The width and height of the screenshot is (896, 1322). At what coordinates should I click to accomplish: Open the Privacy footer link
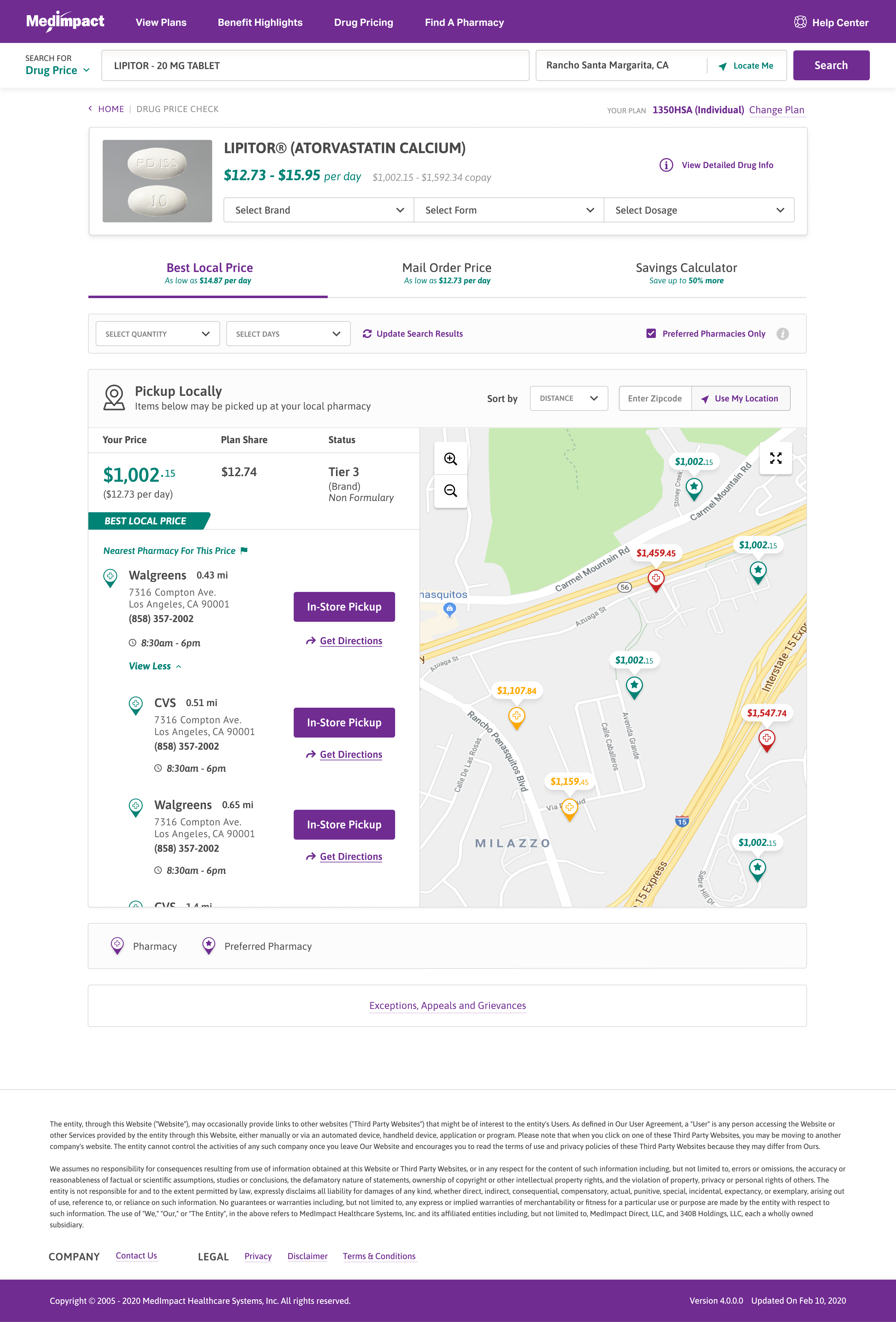(258, 1257)
